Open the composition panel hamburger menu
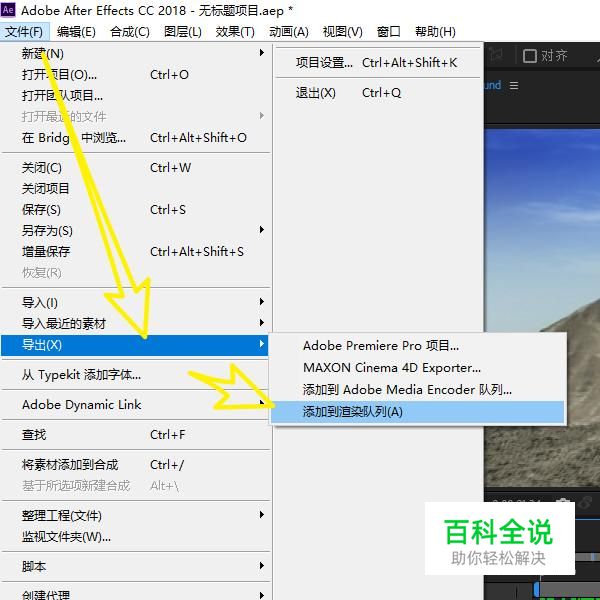Viewport: 600px width, 600px height. (514, 85)
